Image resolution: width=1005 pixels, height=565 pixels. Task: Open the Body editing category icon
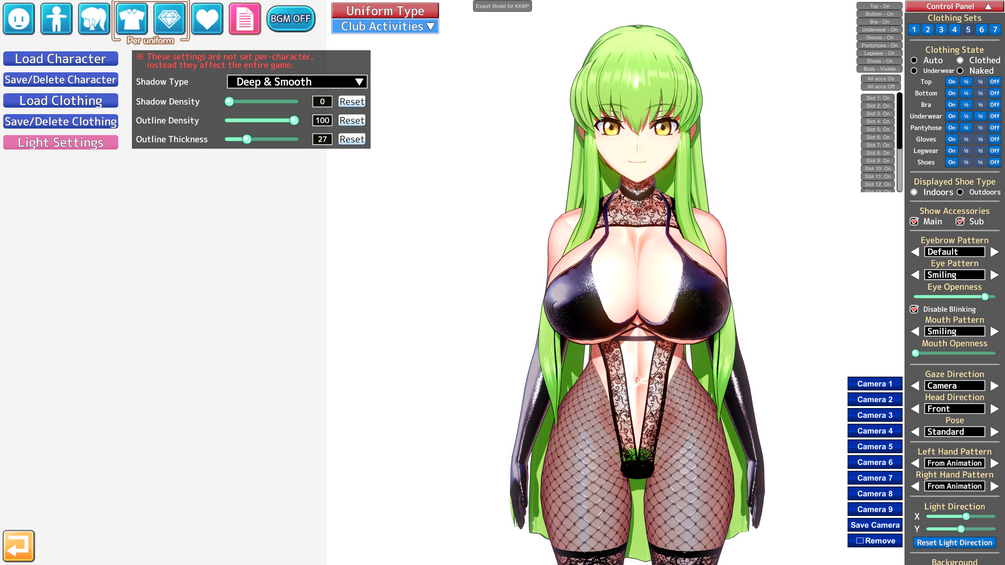(x=56, y=19)
